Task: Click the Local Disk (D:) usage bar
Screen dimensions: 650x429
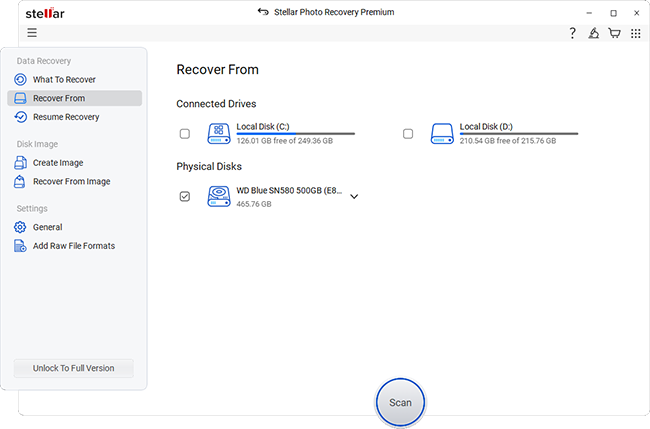Action: pos(519,133)
